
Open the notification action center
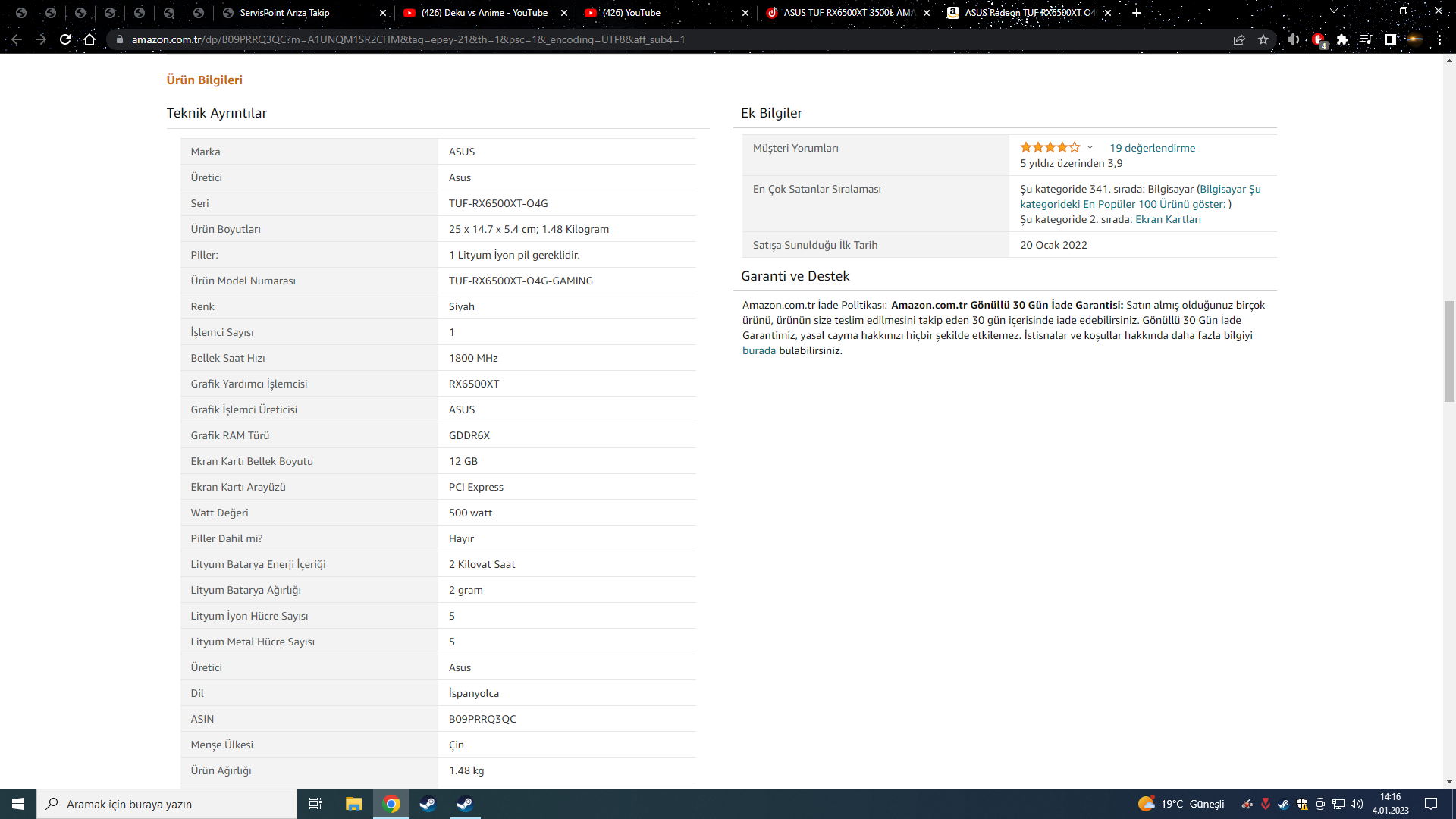1431,804
